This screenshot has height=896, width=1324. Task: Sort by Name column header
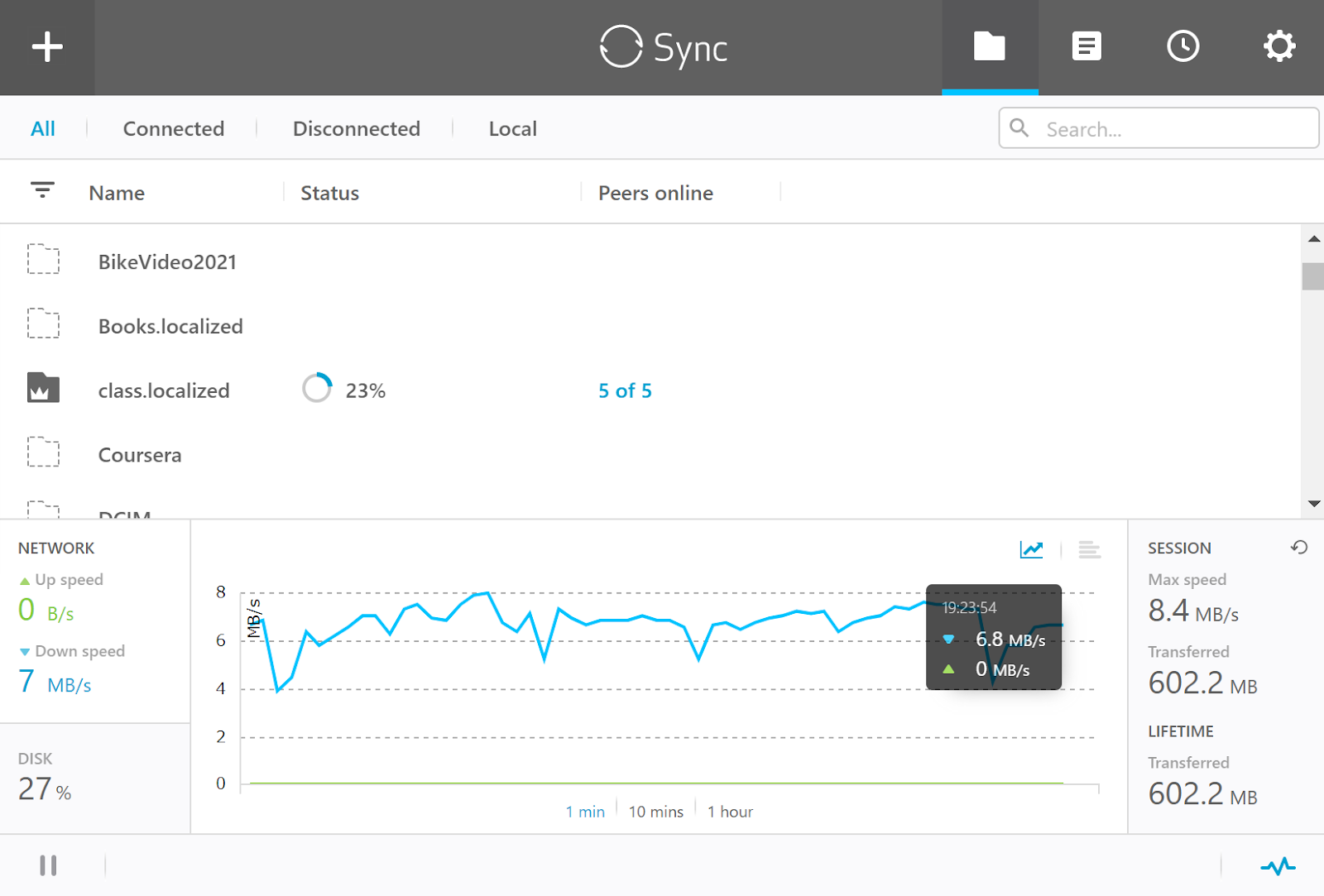tap(117, 193)
